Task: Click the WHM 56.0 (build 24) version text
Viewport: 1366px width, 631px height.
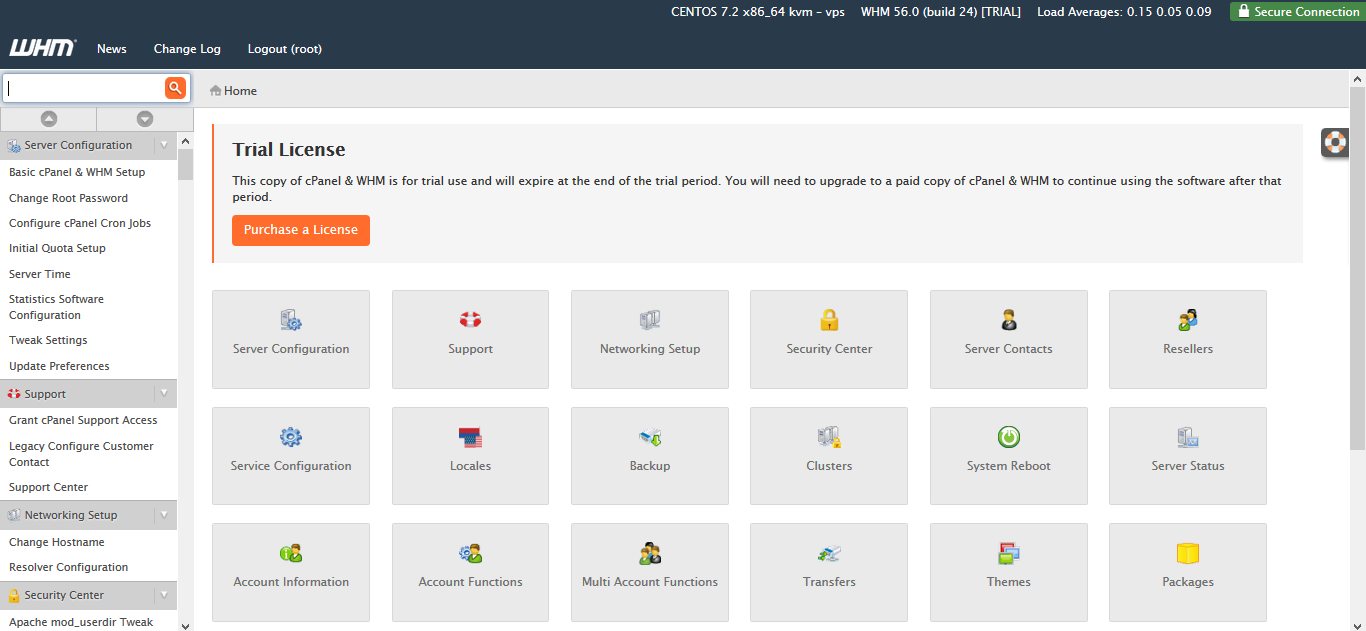Action: click(x=941, y=12)
